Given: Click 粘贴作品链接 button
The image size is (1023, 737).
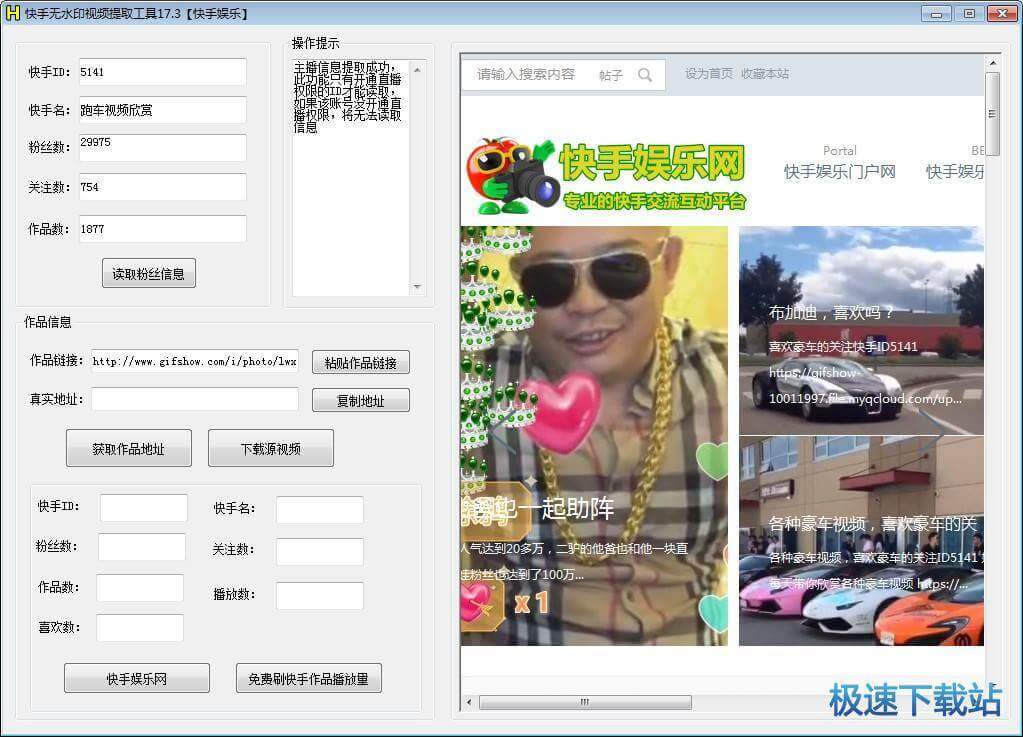Looking at the screenshot, I should [361, 363].
